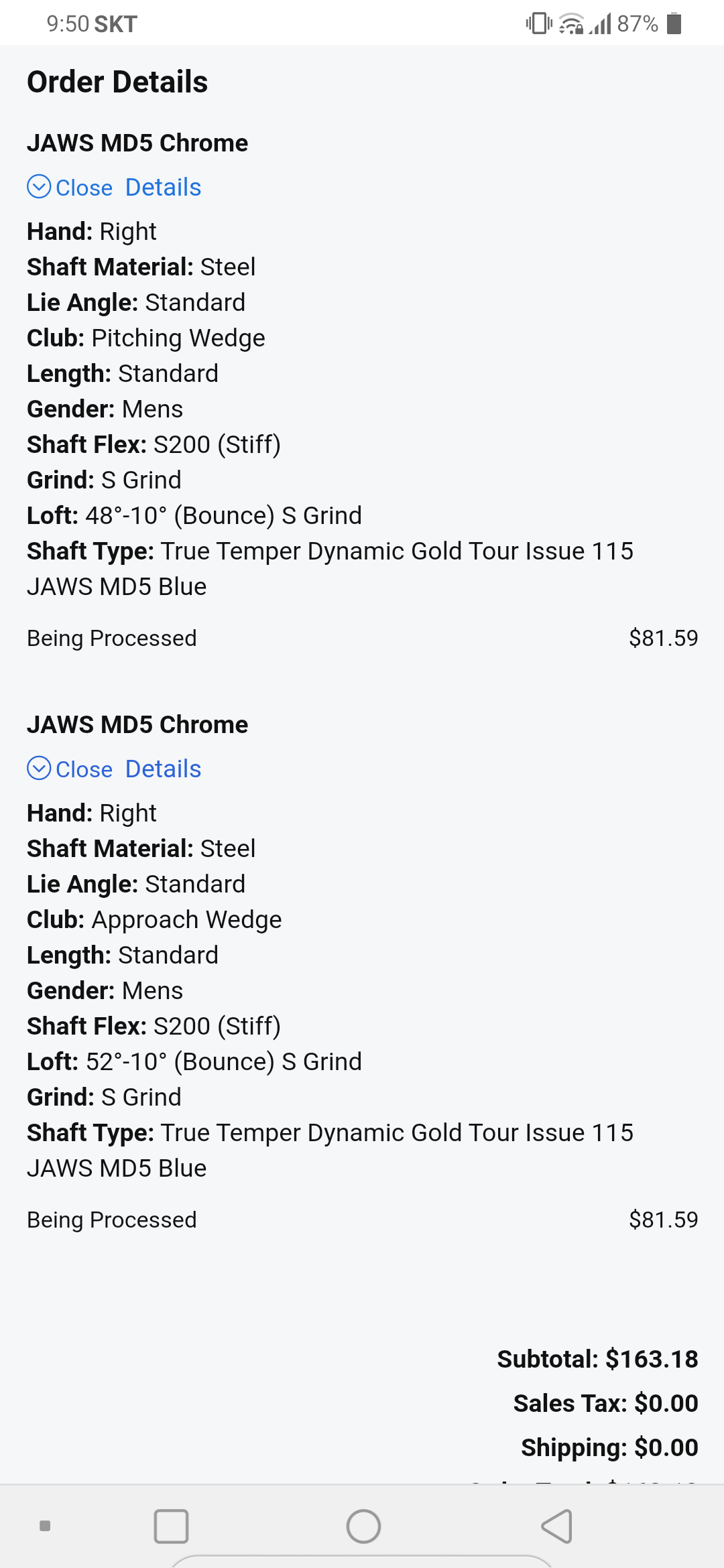Viewport: 724px width, 1568px height.
Task: Collapse second JAWS MD5 Chrome details chevron
Action: pos(39,769)
